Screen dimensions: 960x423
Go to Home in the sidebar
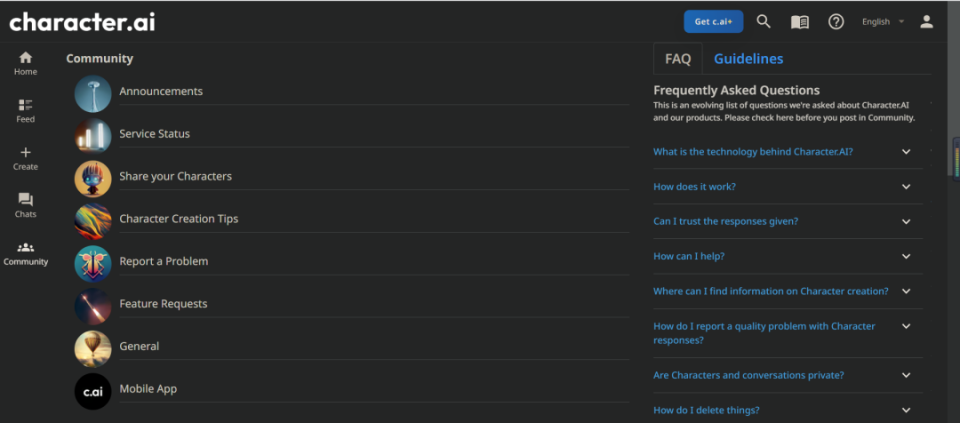(25, 64)
